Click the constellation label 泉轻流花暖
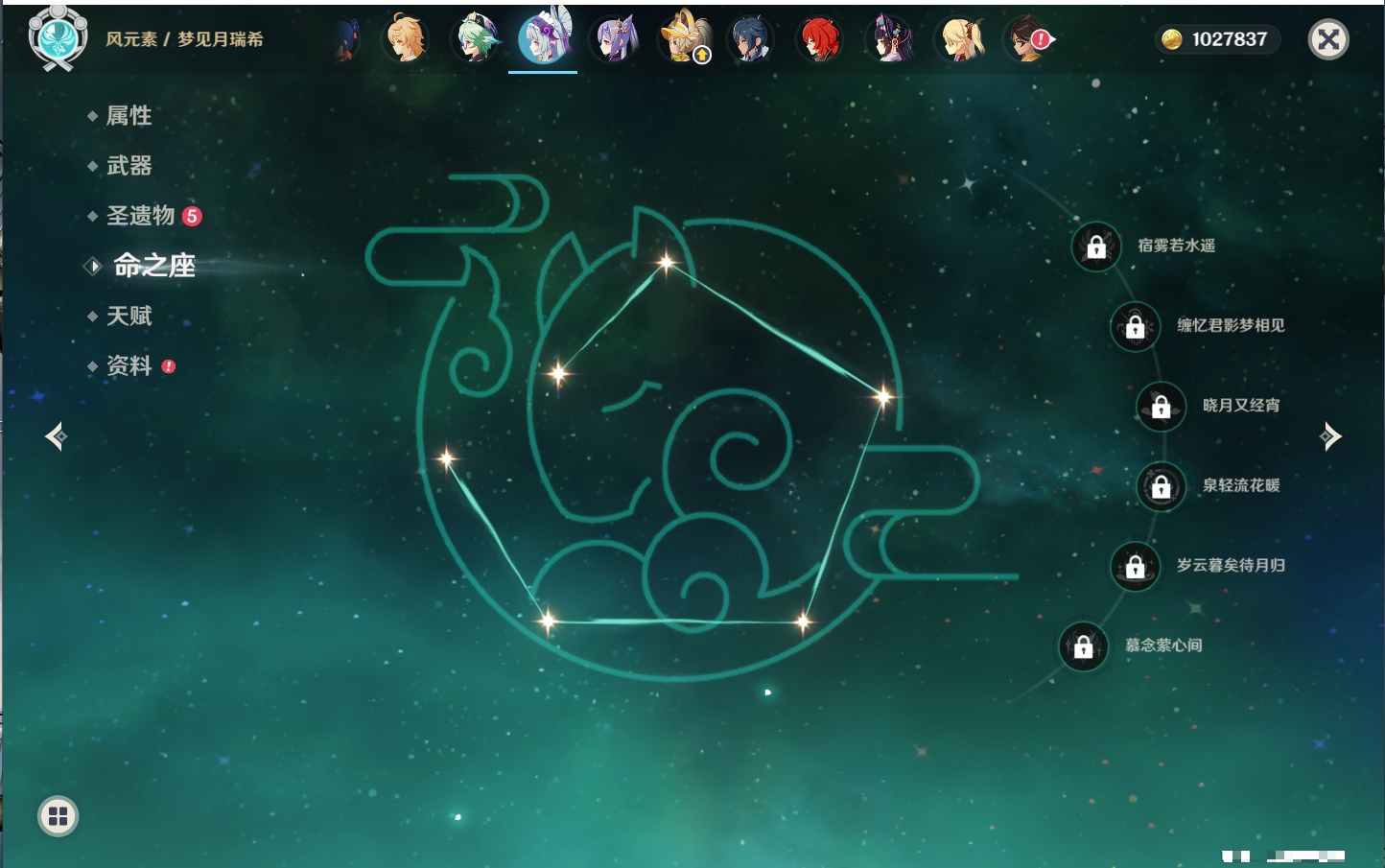This screenshot has width=1385, height=868. (1241, 485)
